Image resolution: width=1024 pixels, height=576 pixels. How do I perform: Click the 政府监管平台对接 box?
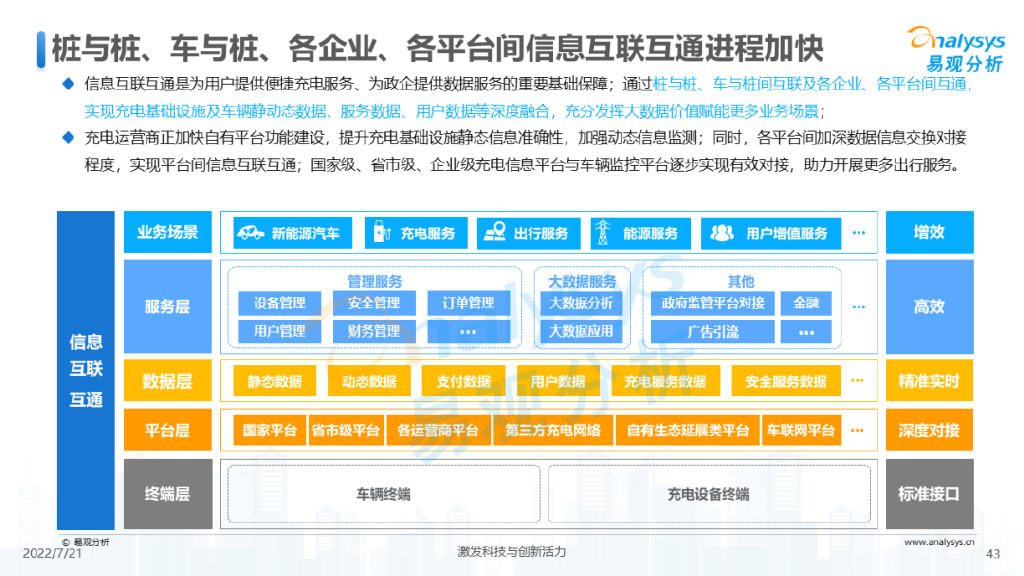[712, 303]
